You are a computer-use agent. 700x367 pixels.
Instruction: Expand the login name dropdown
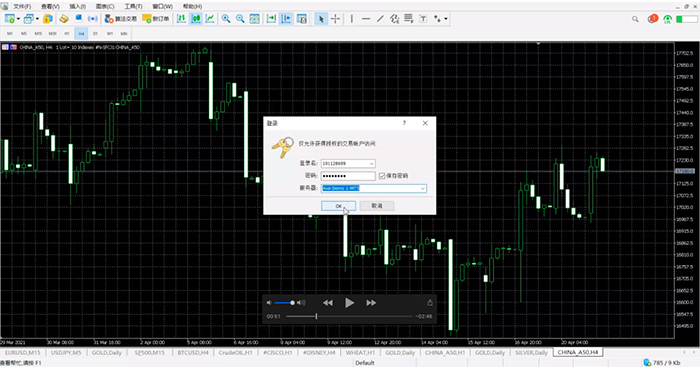[371, 163]
